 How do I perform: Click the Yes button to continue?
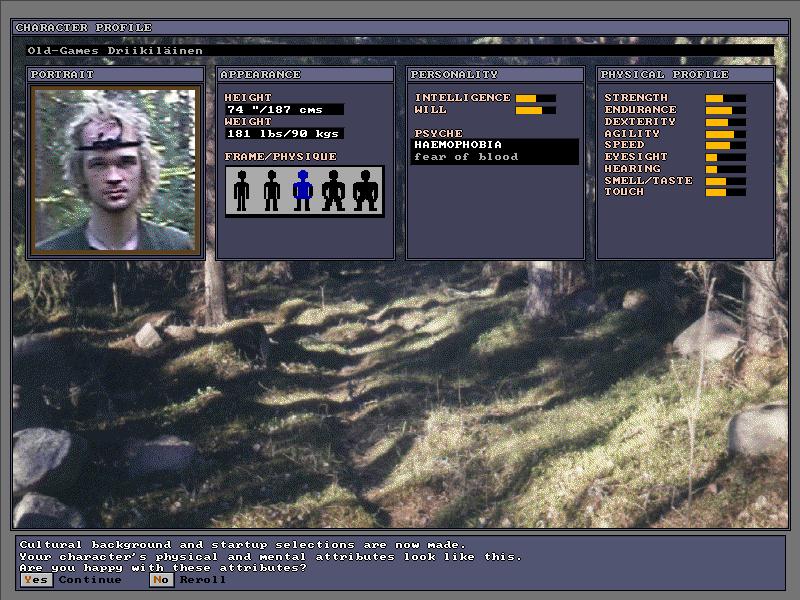[36, 580]
